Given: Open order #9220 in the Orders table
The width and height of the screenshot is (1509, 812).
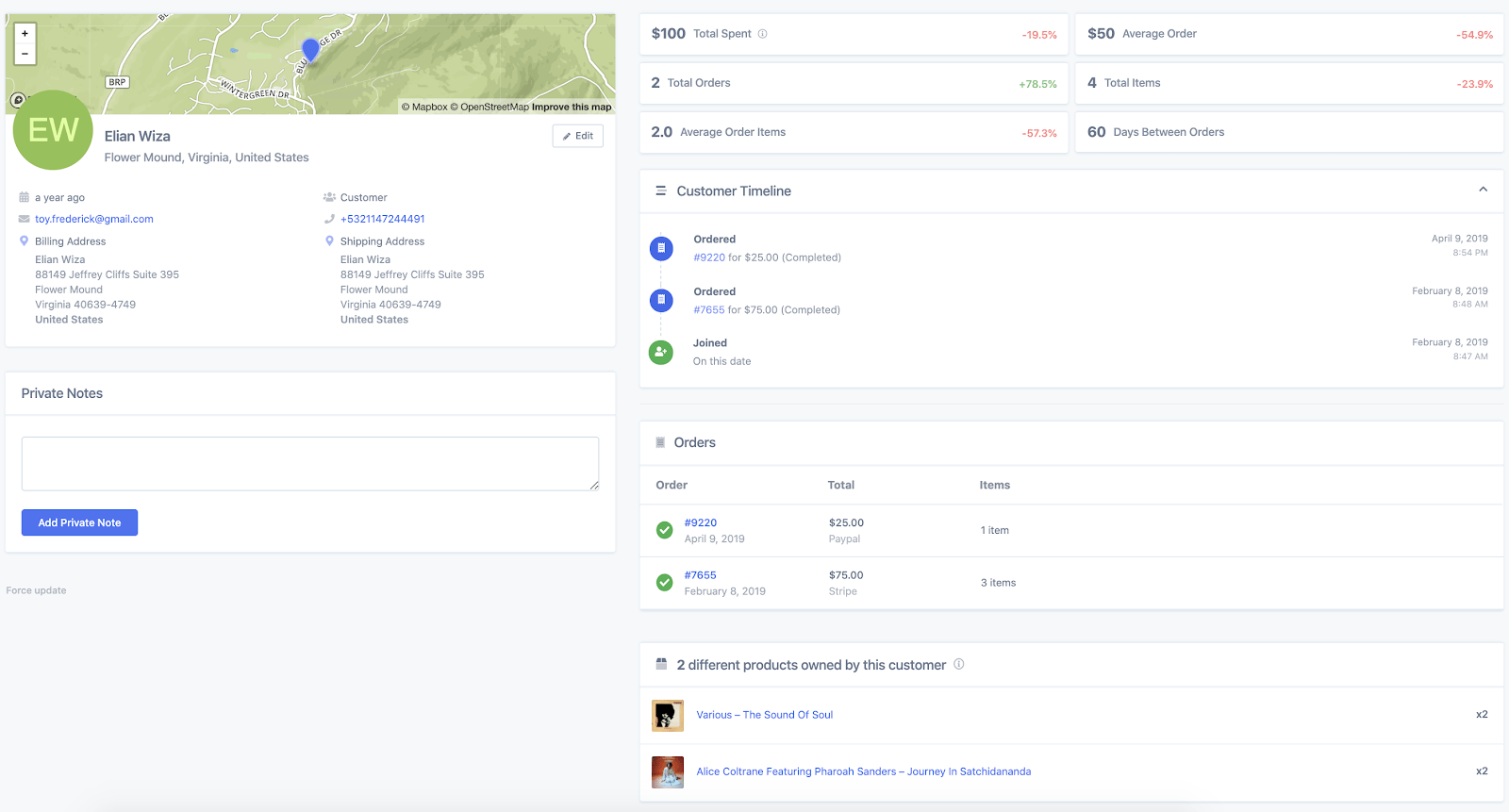Looking at the screenshot, I should [x=701, y=522].
